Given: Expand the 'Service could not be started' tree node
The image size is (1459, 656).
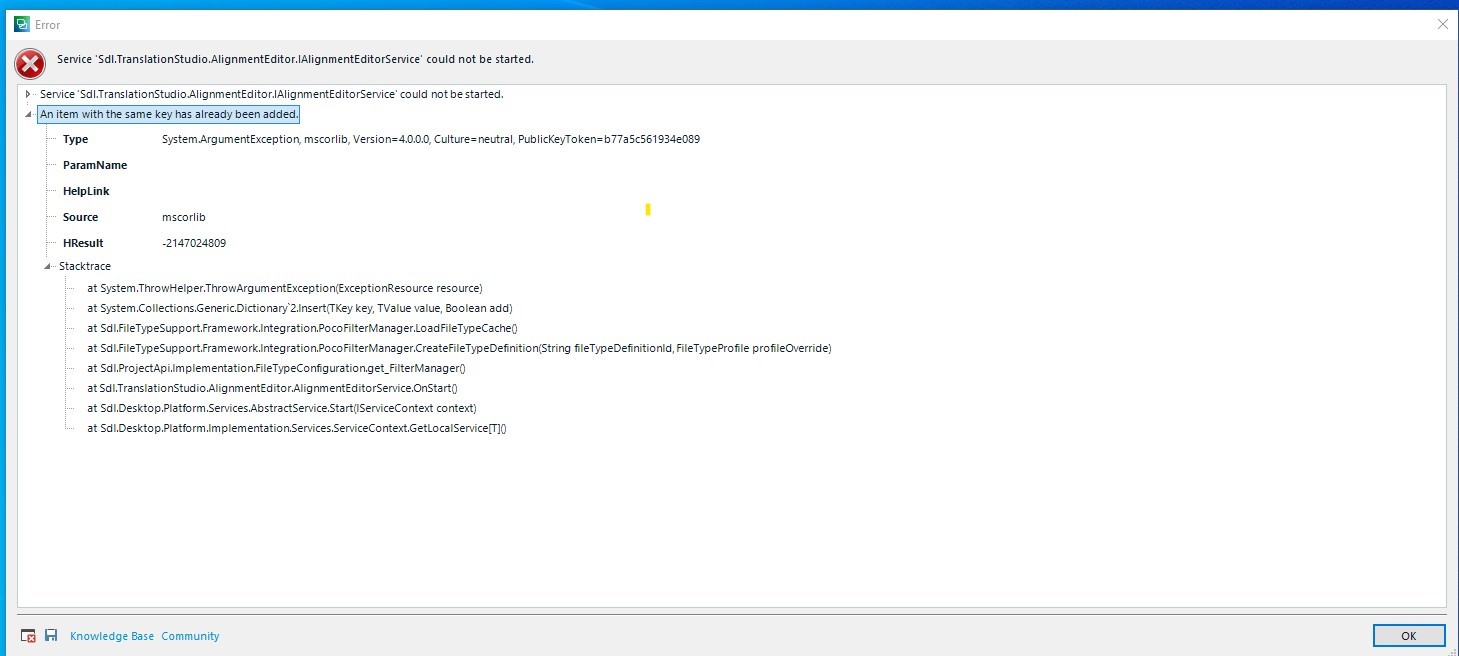Looking at the screenshot, I should [x=28, y=94].
